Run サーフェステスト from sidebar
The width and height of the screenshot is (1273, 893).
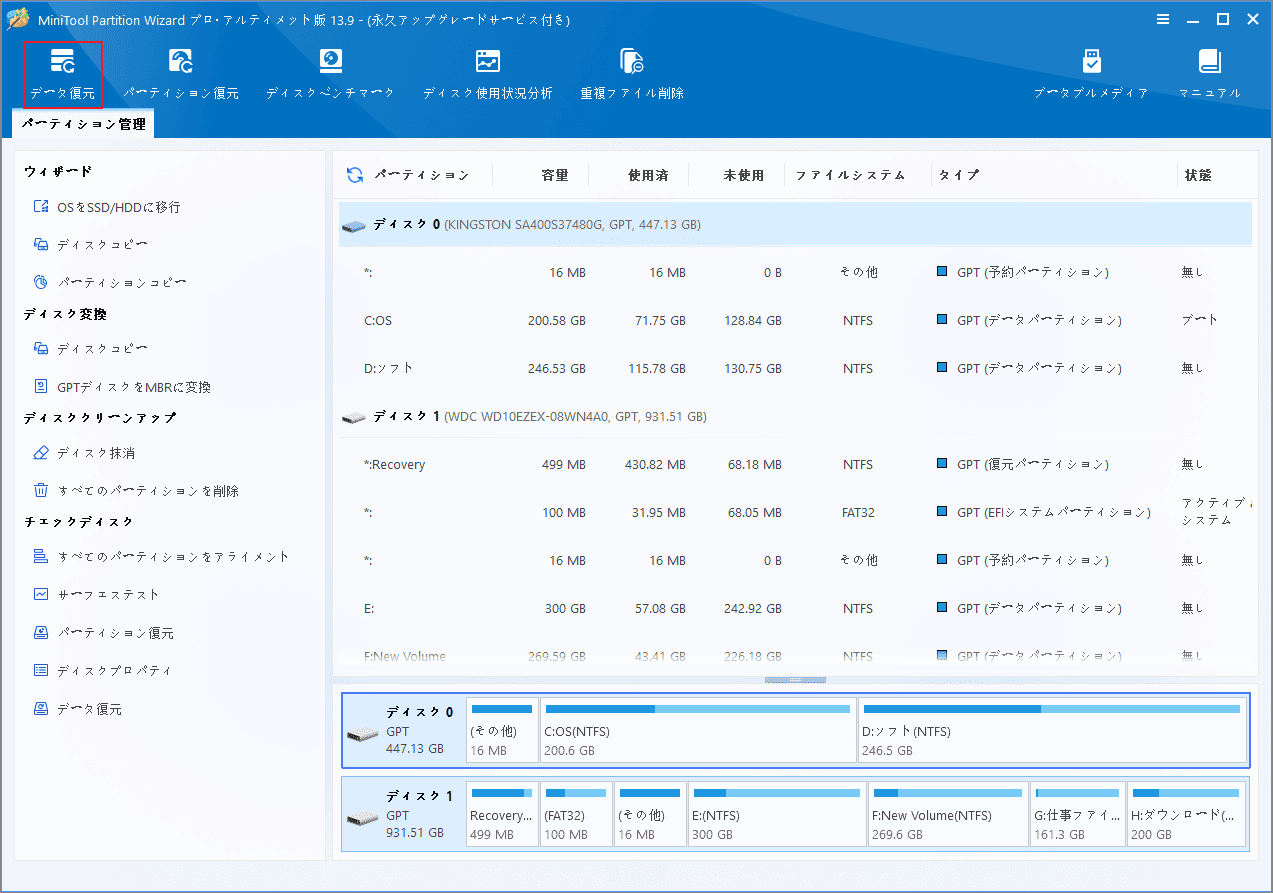click(x=108, y=595)
